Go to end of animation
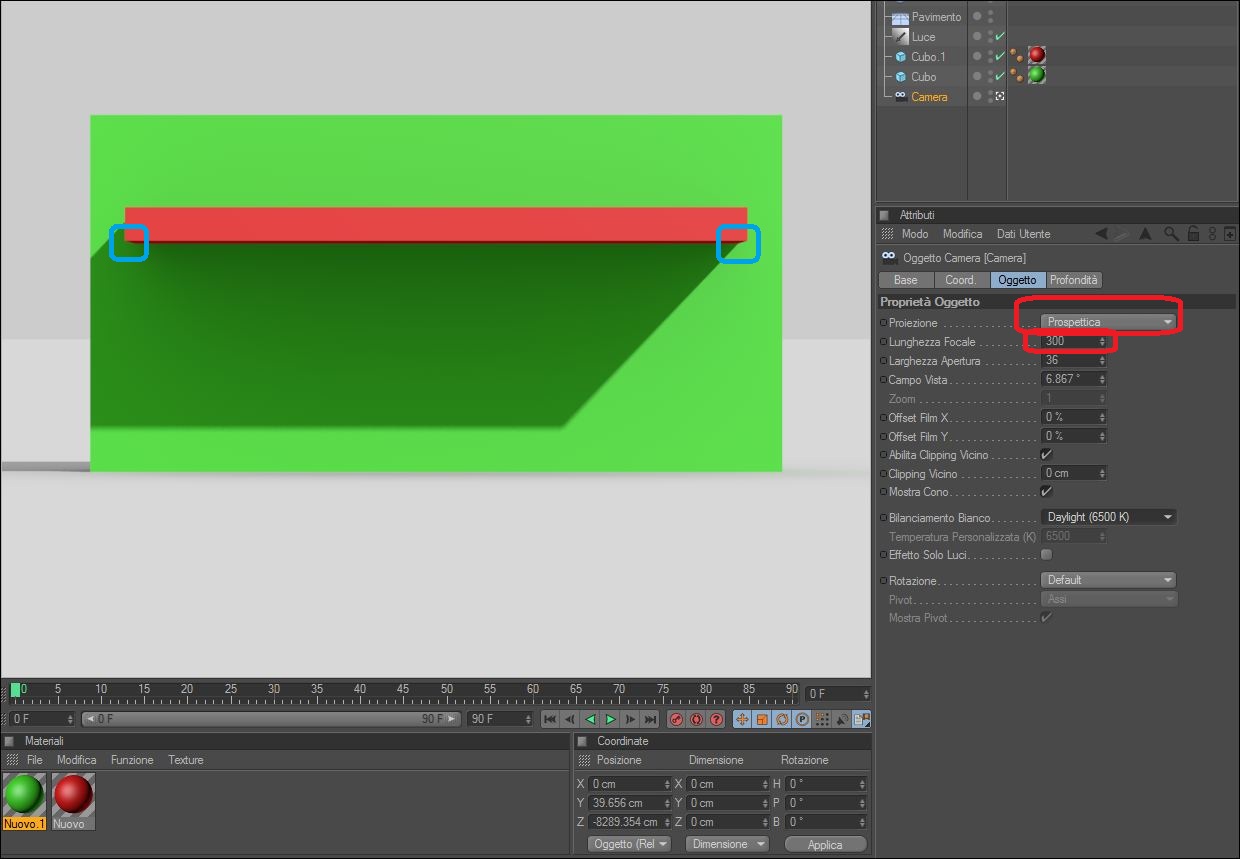The width and height of the screenshot is (1240, 859). click(650, 719)
